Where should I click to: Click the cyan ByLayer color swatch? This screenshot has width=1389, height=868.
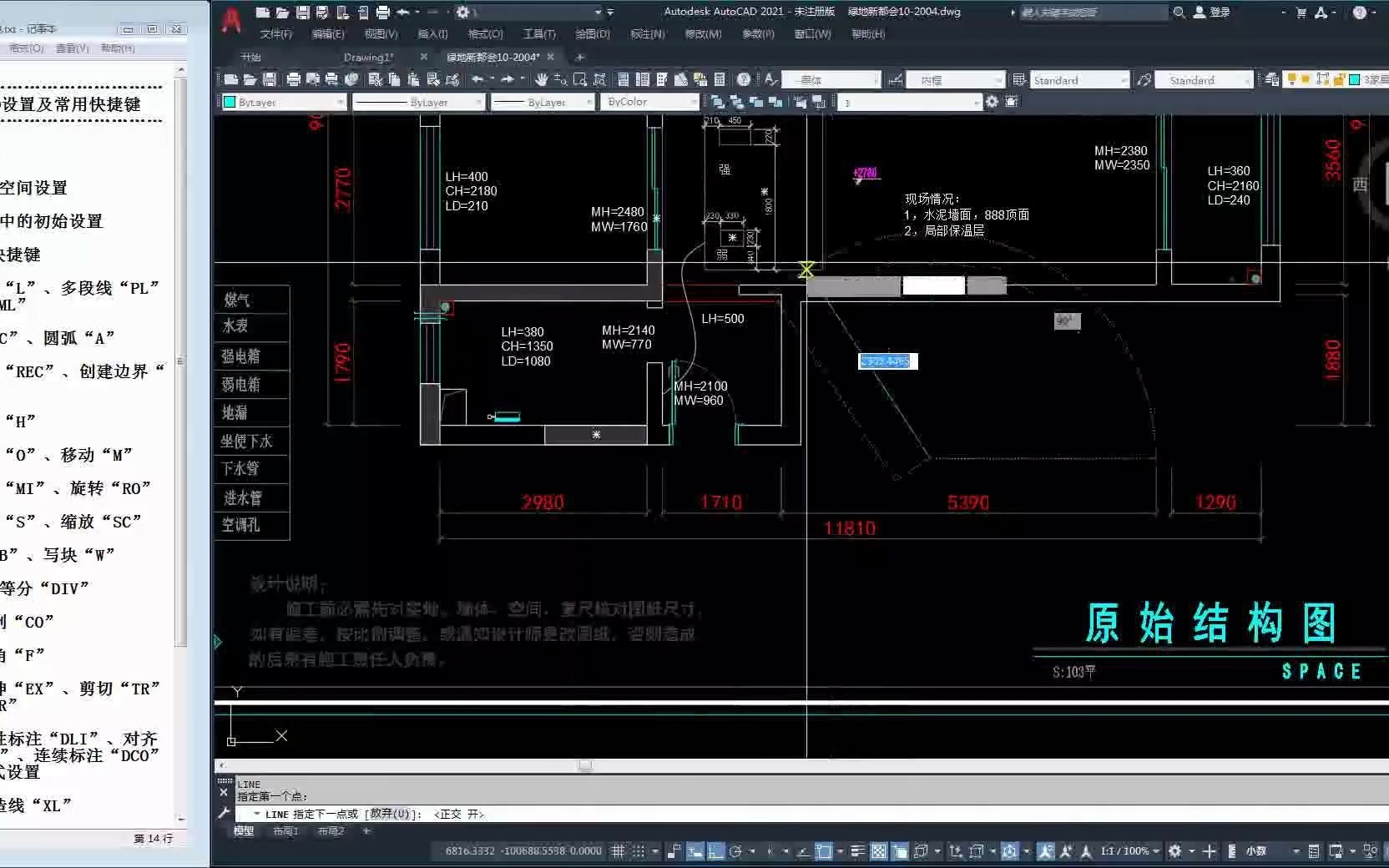(x=229, y=102)
